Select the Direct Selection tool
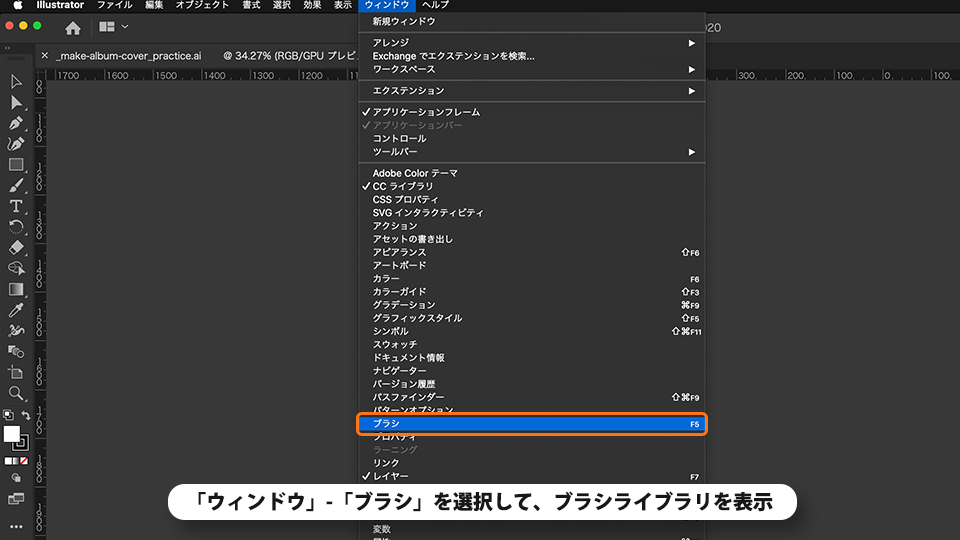Screen dimensions: 960x540 (x=16, y=102)
